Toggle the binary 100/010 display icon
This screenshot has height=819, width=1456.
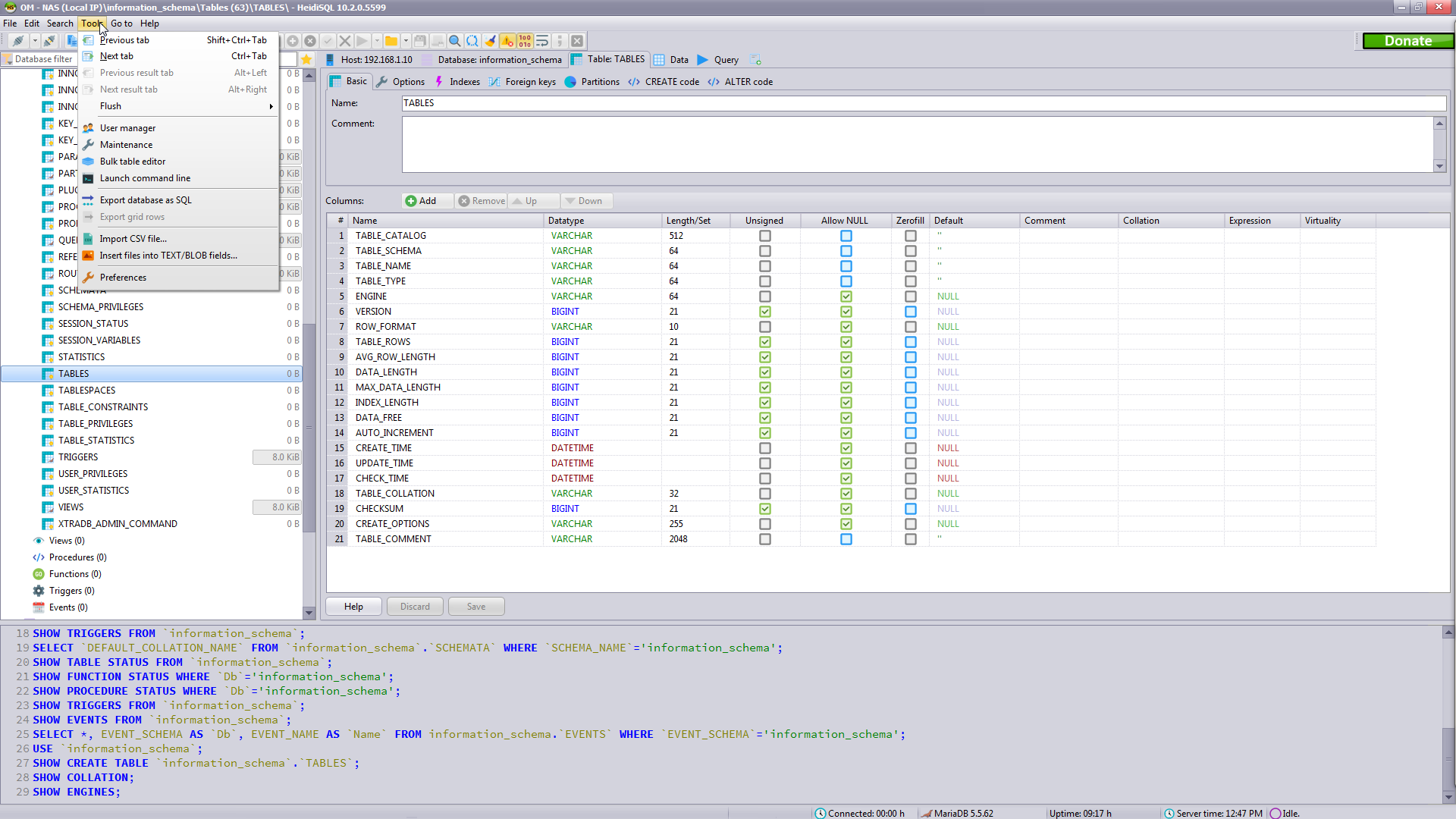pyautogui.click(x=525, y=41)
